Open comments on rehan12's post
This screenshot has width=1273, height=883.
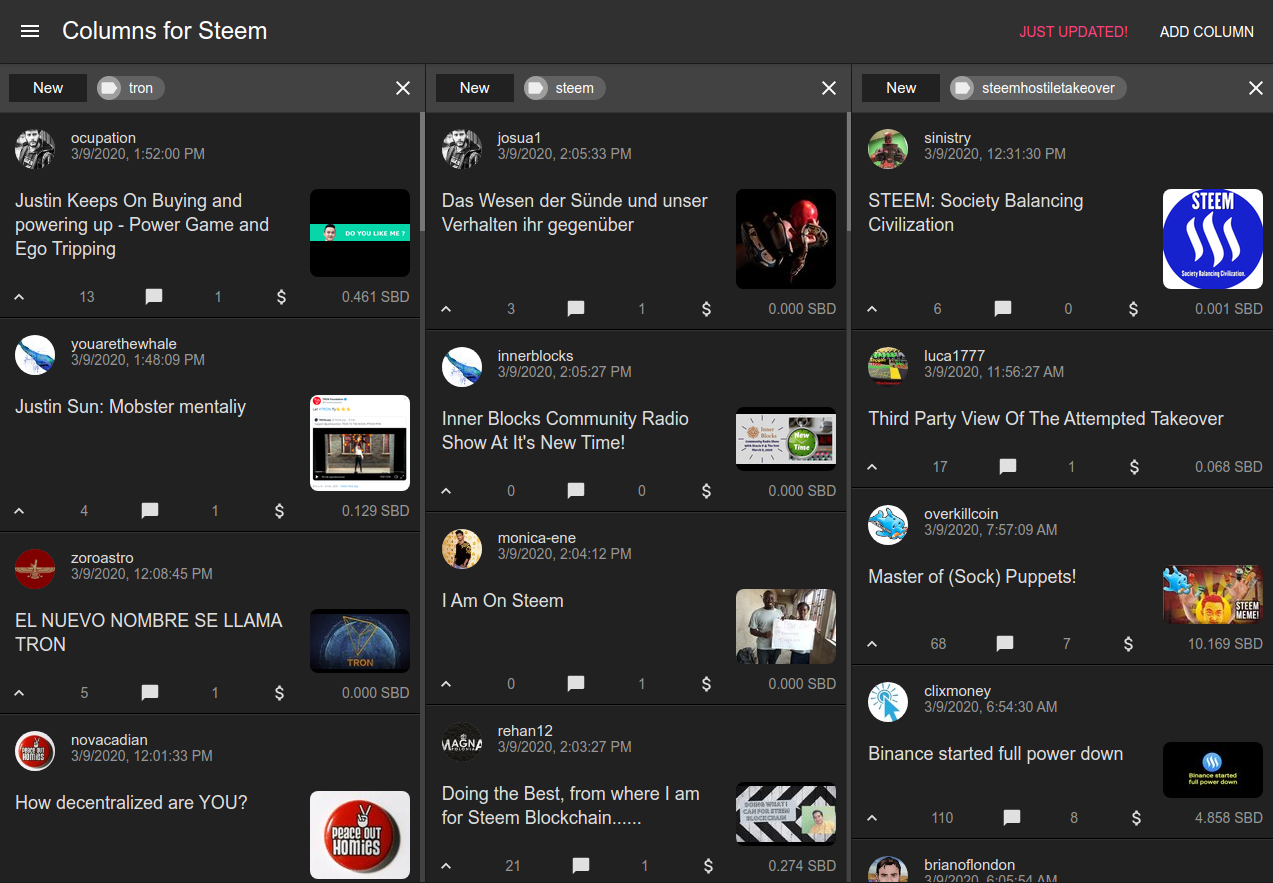tap(580, 865)
